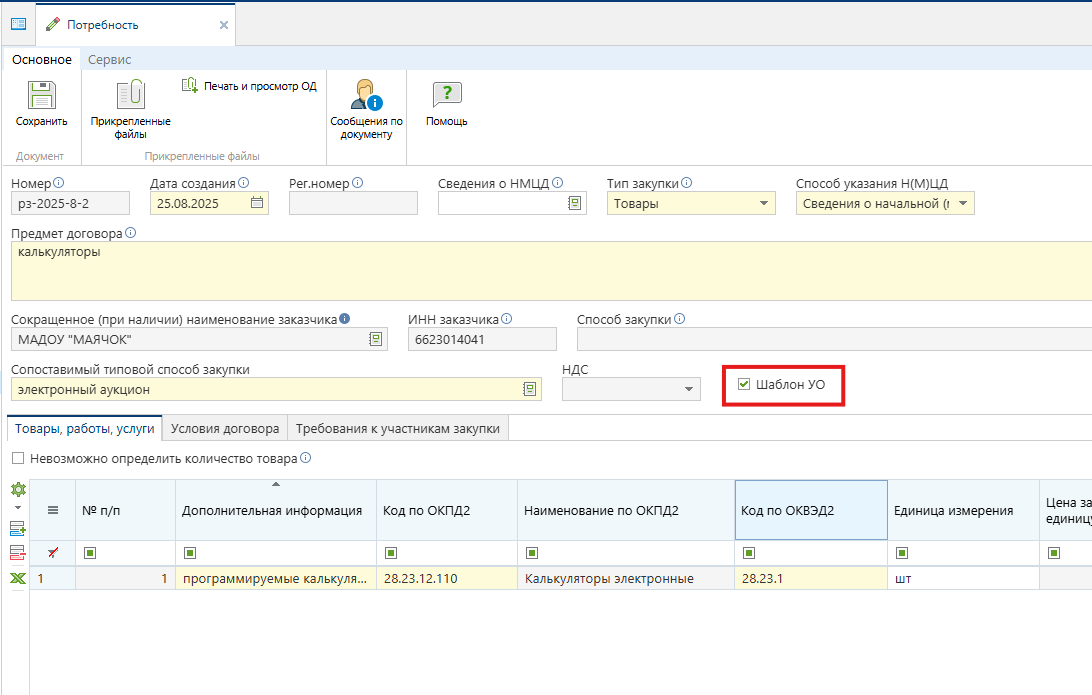The width and height of the screenshot is (1092, 695).
Task: Toggle filter box under Единица измерения
Action: [x=902, y=553]
